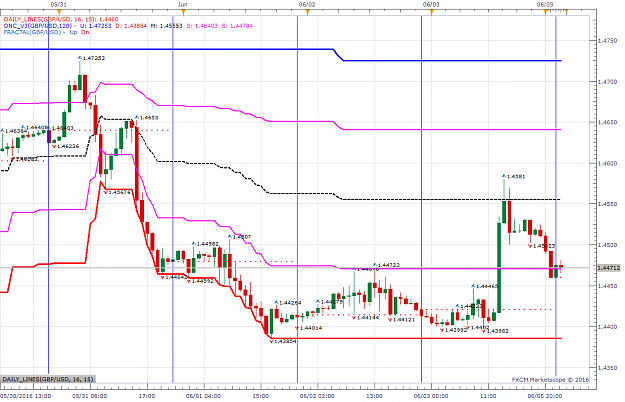Viewport: 625px width, 402px height.
Task: Click the 06/01 04:00 time axis label
Action: point(203,396)
